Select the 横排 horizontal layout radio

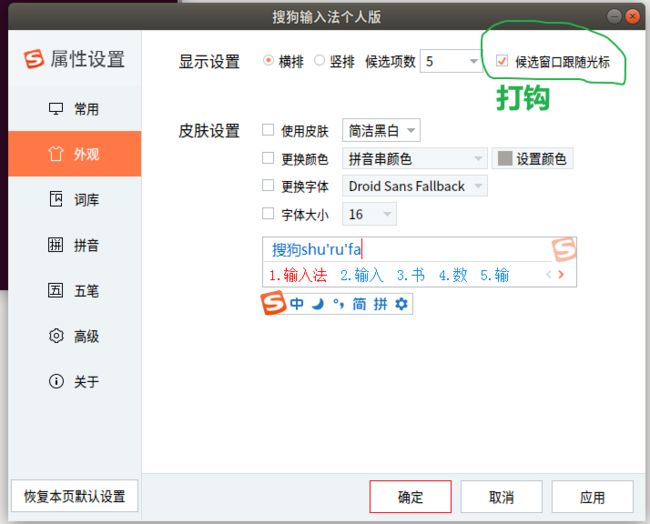pyautogui.click(x=268, y=61)
